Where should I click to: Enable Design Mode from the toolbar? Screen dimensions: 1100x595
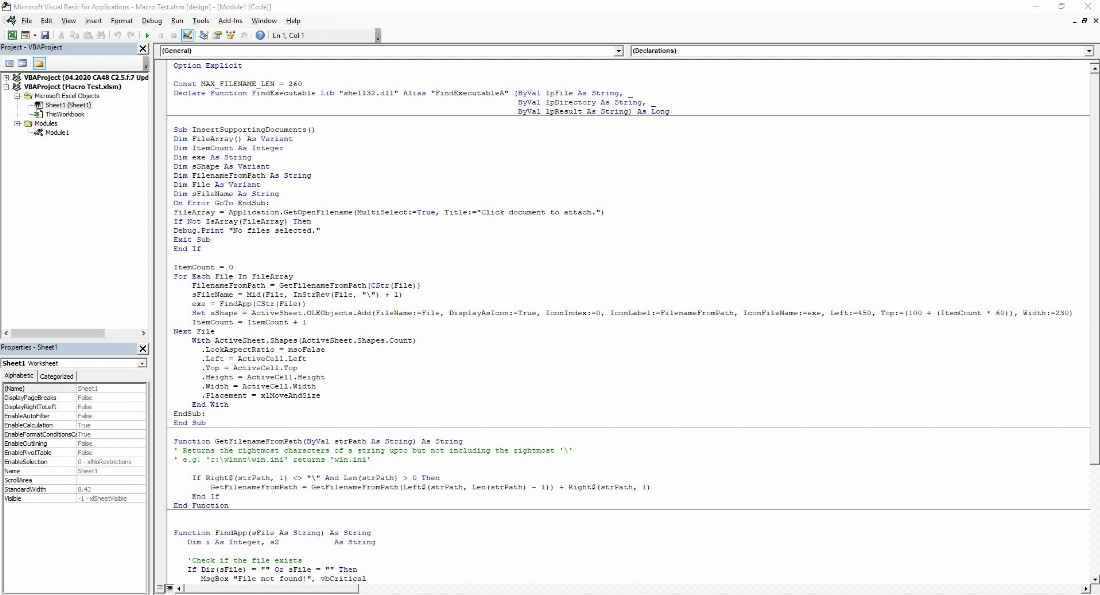coord(187,34)
